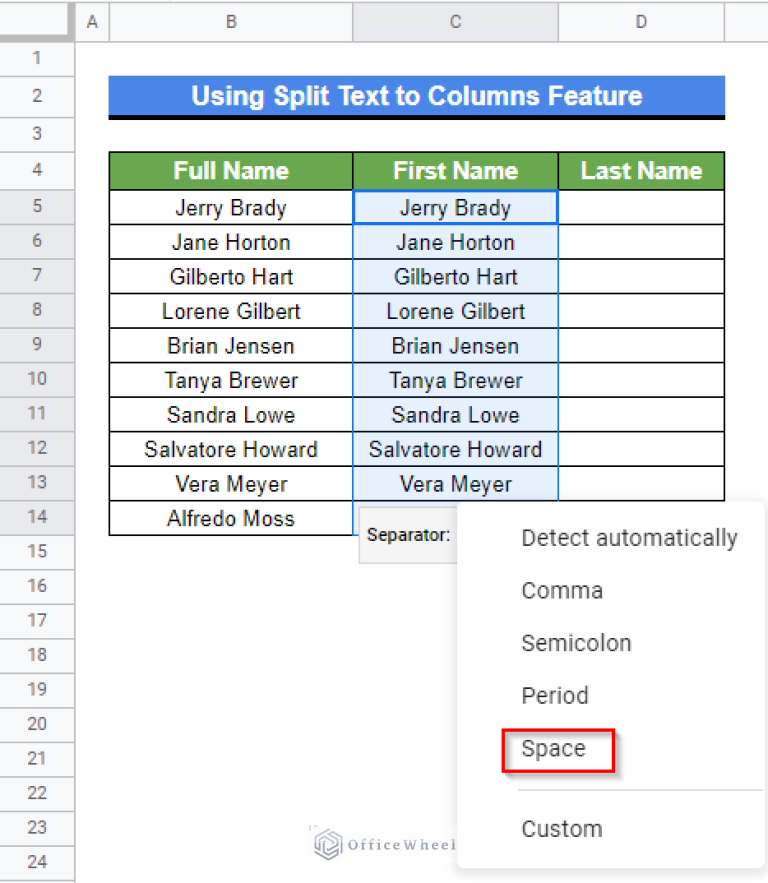Screen dimensions: 768x883
Task: Click the Sandra Lowe full name cell
Action: pos(230,414)
